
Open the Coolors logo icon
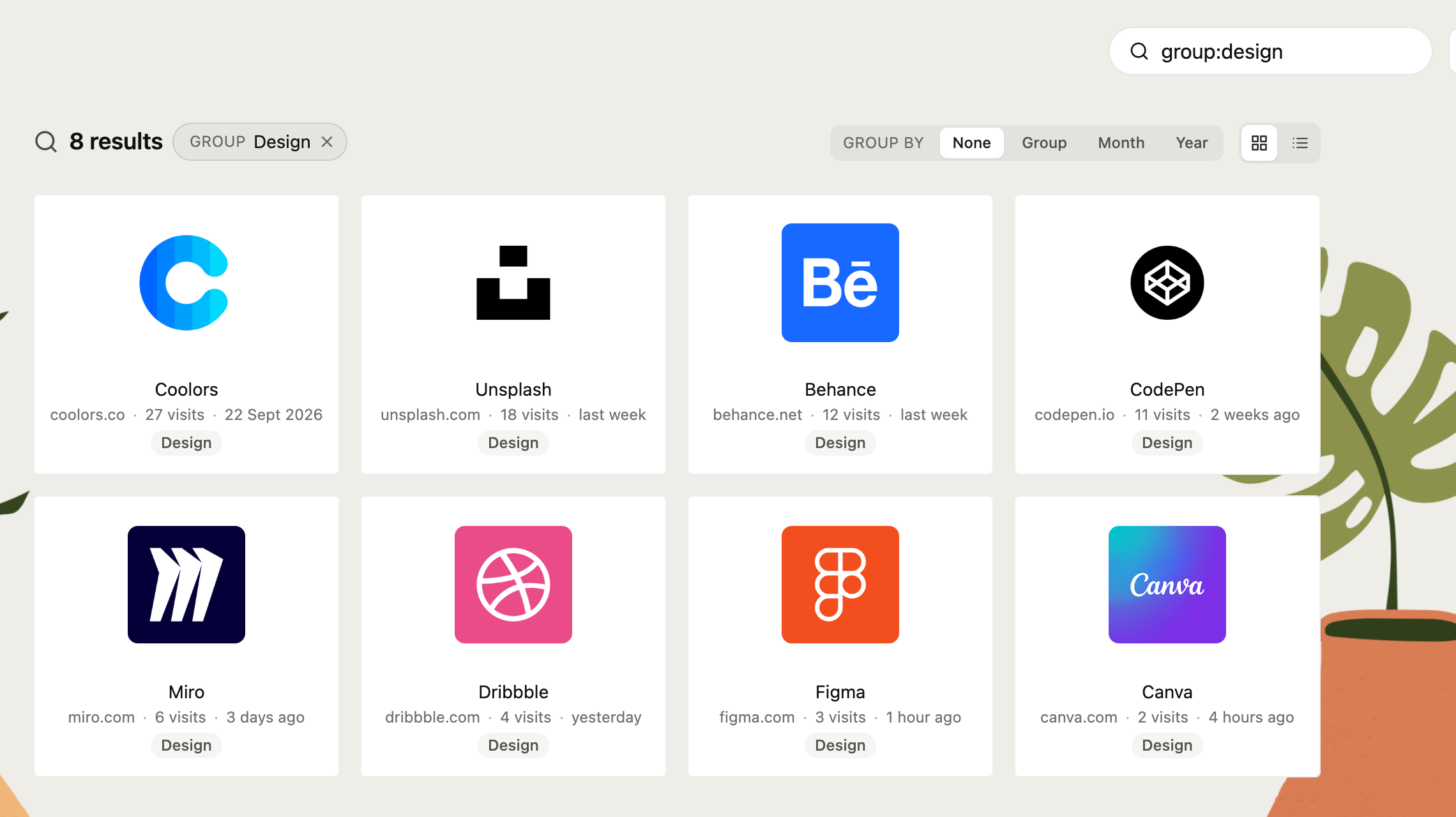184,283
